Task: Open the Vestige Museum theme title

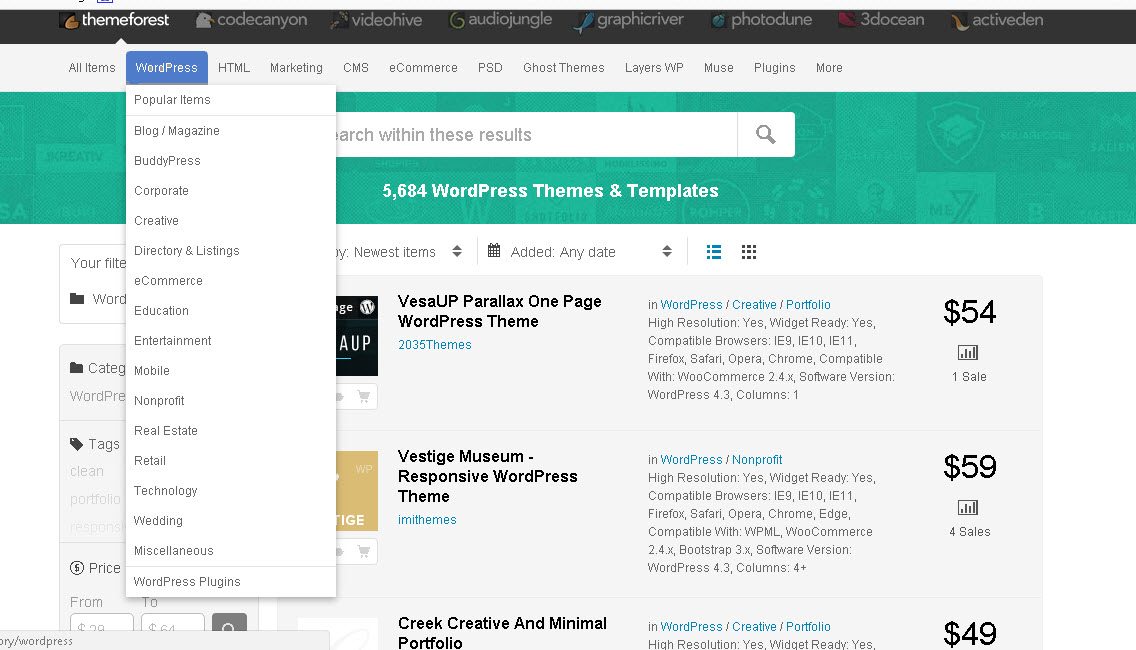Action: pos(488,476)
